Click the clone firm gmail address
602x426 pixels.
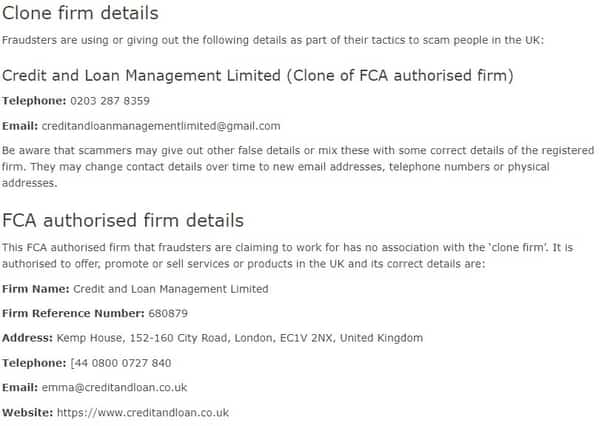coord(161,126)
